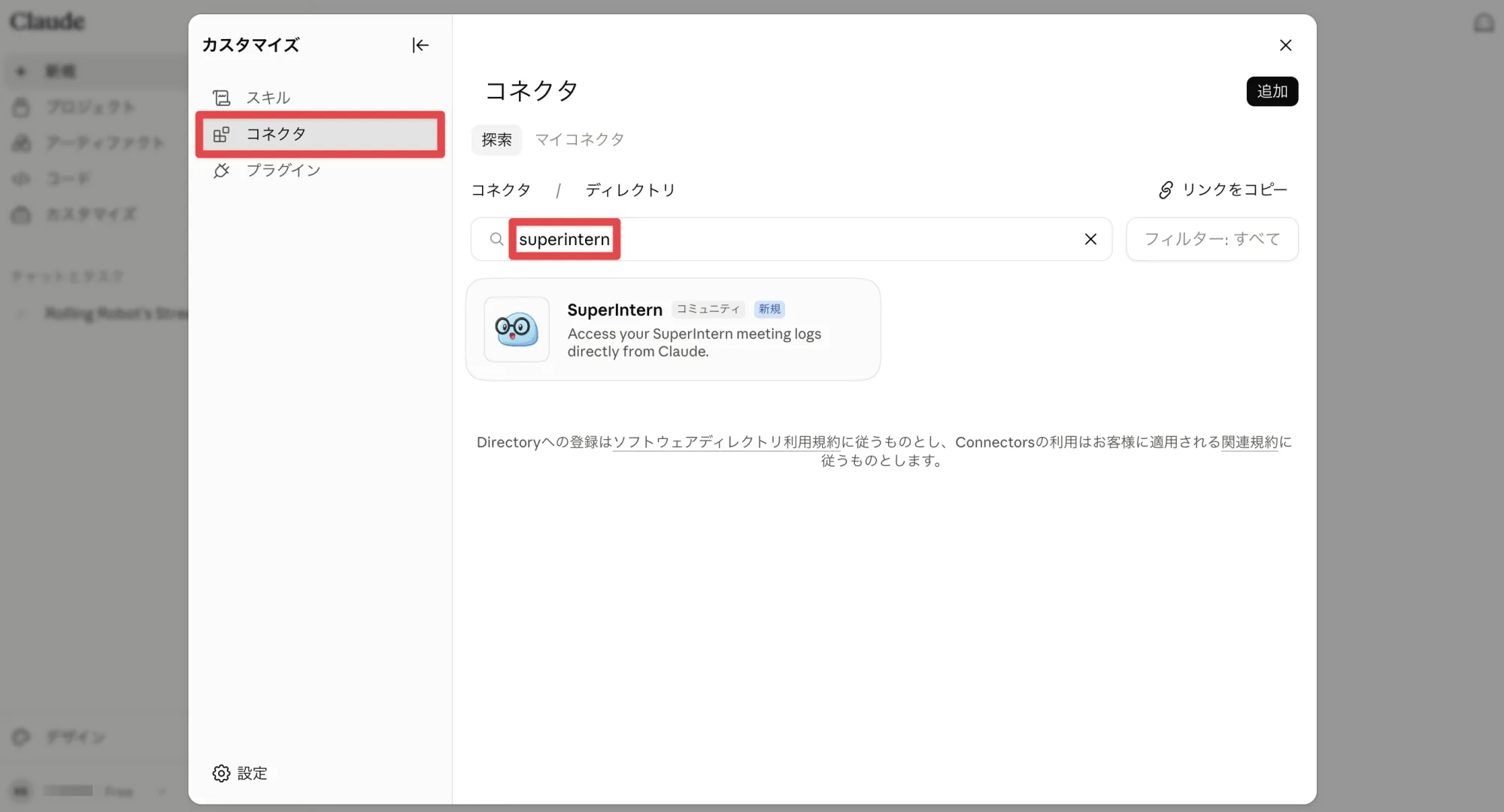This screenshot has height=812, width=1504.
Task: Click the コネクタ grid icon
Action: click(221, 134)
